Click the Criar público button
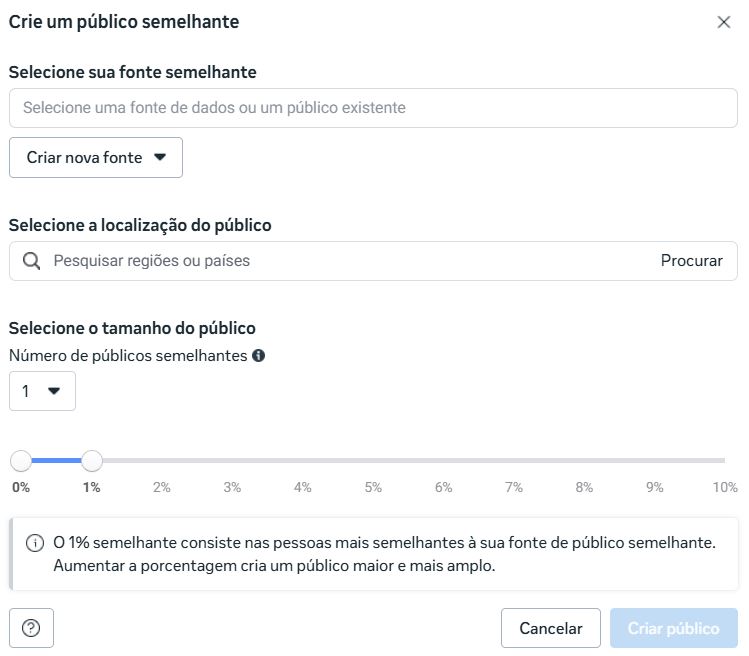Image resolution: width=749 pixels, height=656 pixels. [x=673, y=629]
